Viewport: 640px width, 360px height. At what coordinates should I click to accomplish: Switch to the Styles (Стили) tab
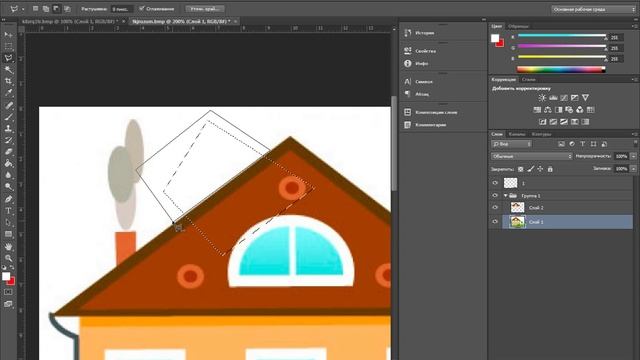click(x=528, y=80)
